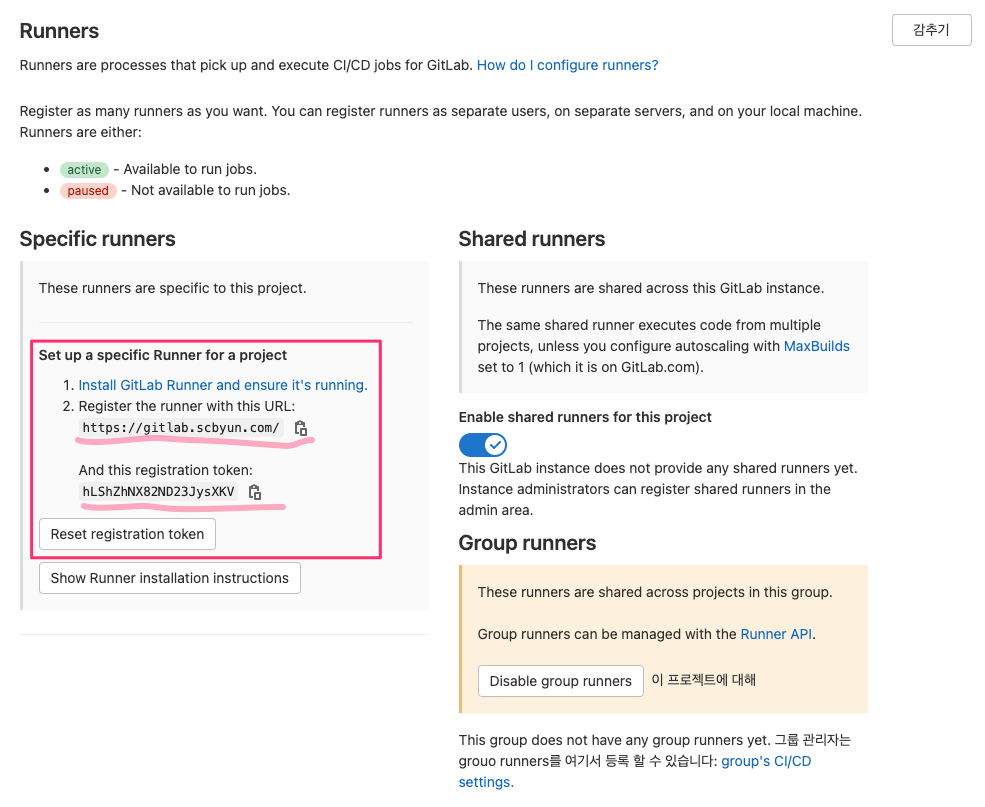Open the 'How do I configure runners?' link
The height and width of the screenshot is (807, 985).
(x=567, y=65)
